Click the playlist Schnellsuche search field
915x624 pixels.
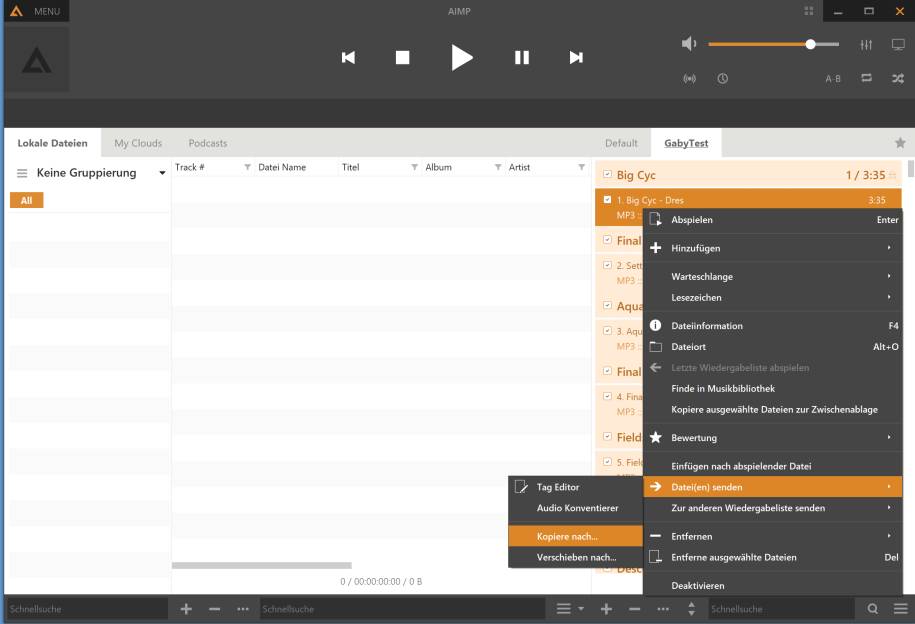click(780, 608)
